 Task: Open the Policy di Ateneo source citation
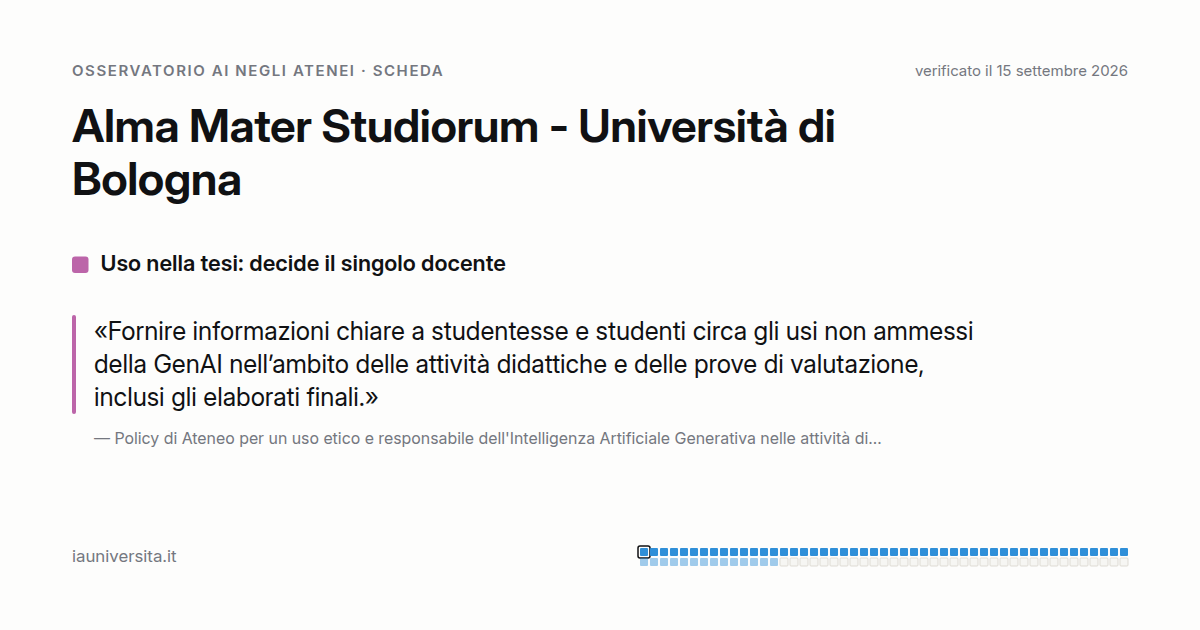click(488, 438)
